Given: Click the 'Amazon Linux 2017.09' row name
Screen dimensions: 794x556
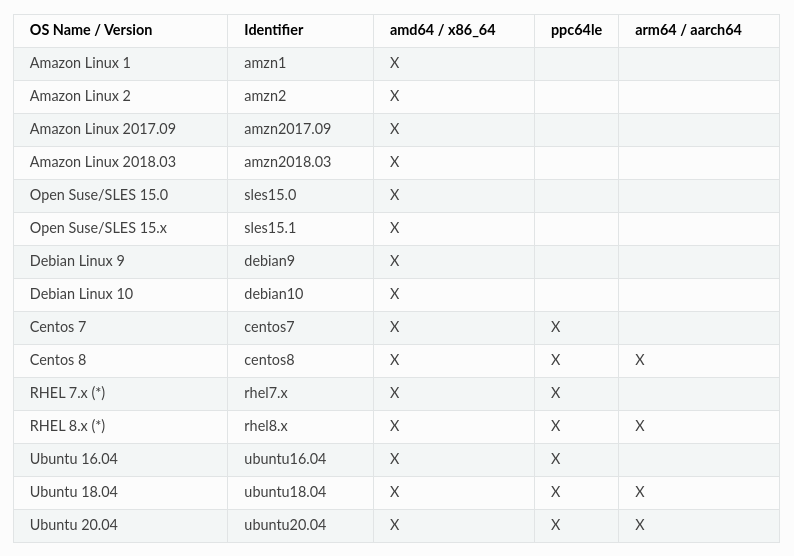Looking at the screenshot, I should [102, 129].
